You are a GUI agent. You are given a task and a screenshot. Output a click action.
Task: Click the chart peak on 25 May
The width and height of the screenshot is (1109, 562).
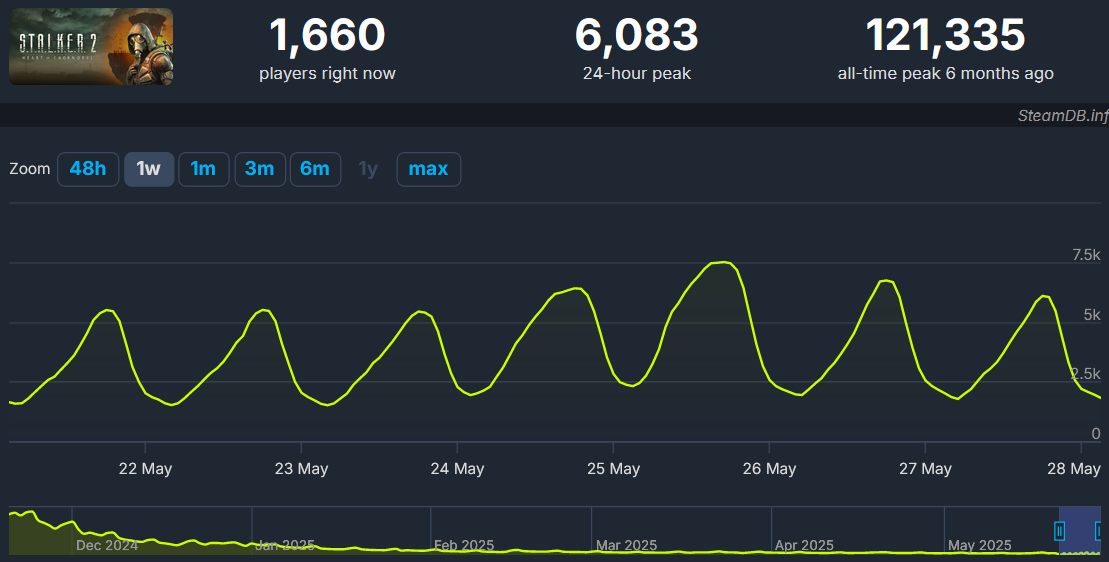[721, 262]
